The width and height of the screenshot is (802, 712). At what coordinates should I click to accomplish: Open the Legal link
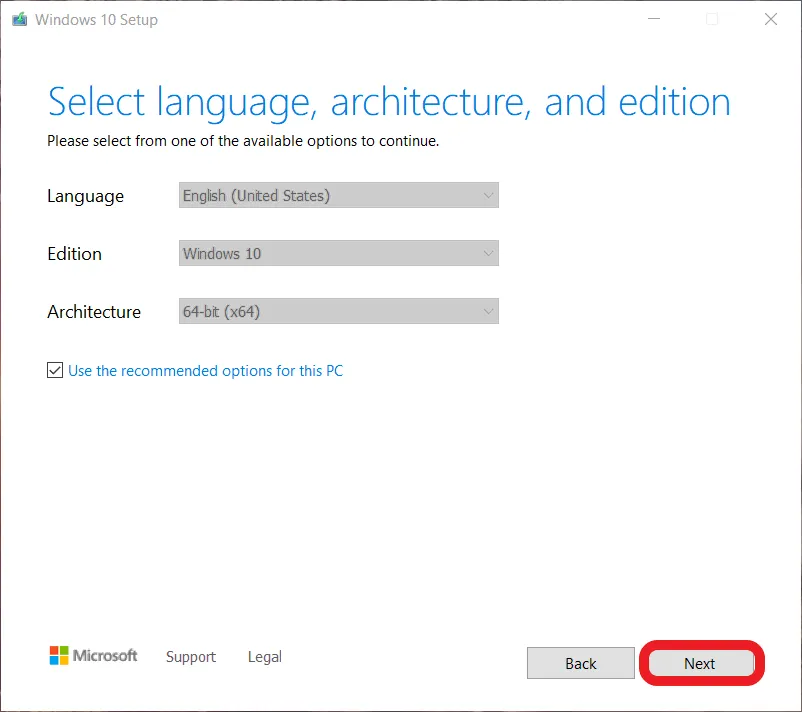[x=264, y=657]
